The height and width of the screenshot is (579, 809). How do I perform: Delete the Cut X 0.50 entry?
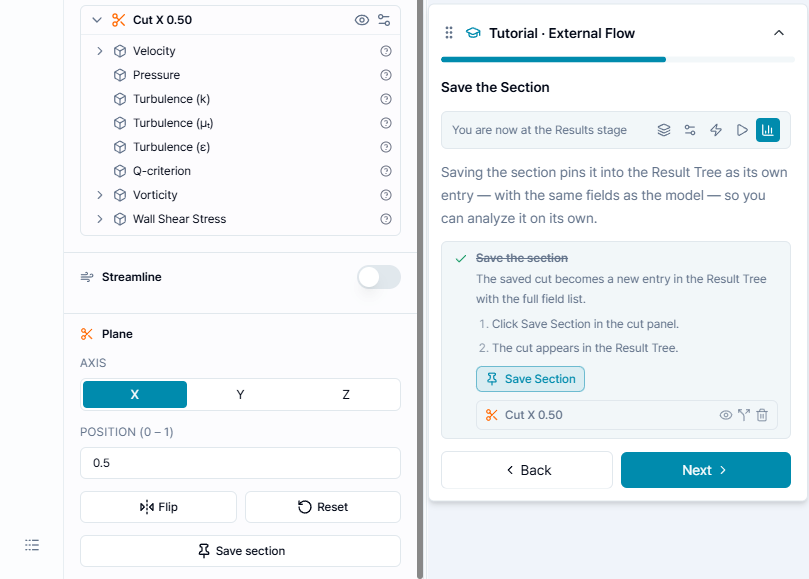pyautogui.click(x=762, y=415)
